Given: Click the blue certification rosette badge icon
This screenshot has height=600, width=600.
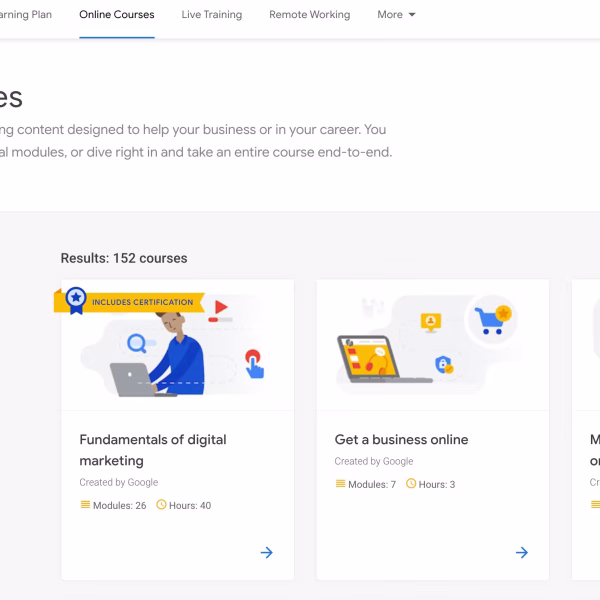Looking at the screenshot, I should (x=75, y=299).
